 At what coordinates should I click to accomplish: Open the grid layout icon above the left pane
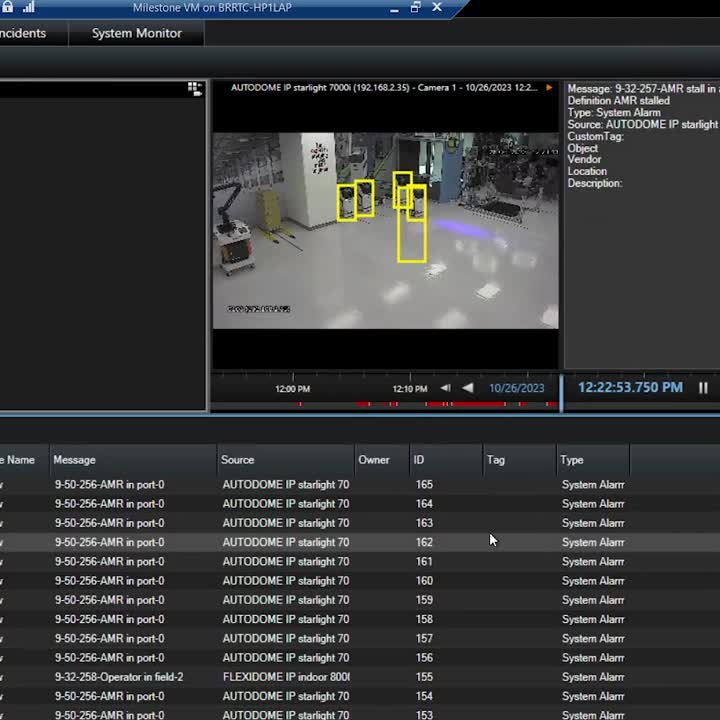(x=195, y=89)
